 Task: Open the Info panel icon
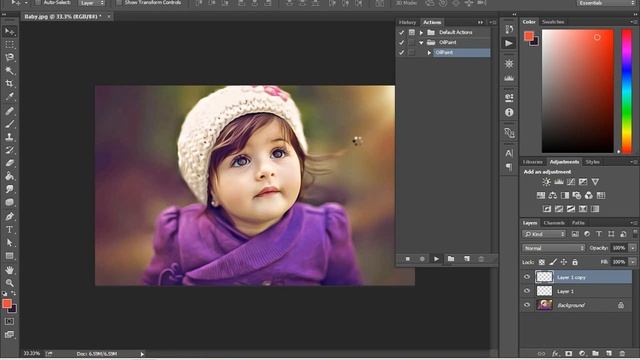pyautogui.click(x=509, y=112)
